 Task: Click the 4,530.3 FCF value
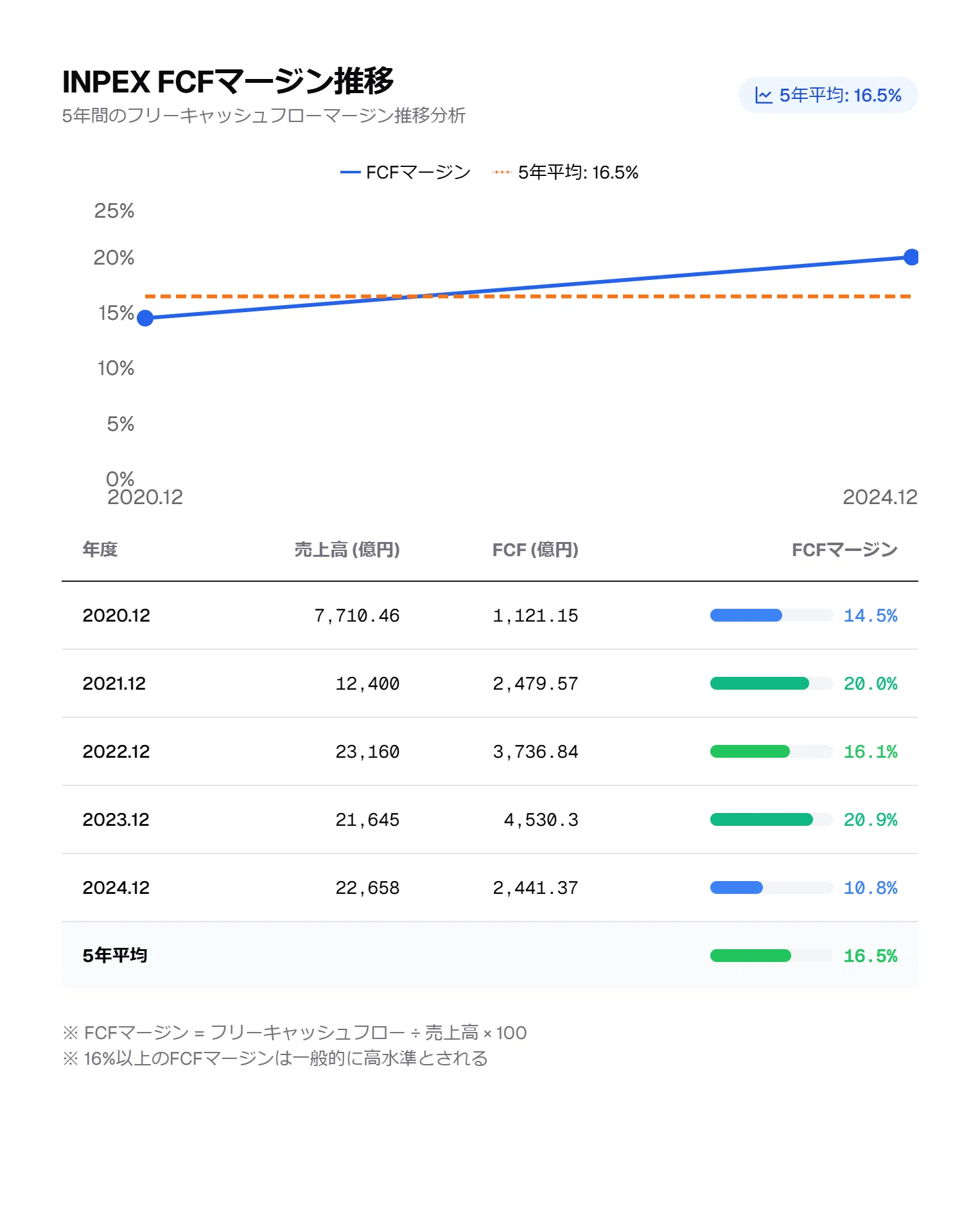pyautogui.click(x=541, y=820)
